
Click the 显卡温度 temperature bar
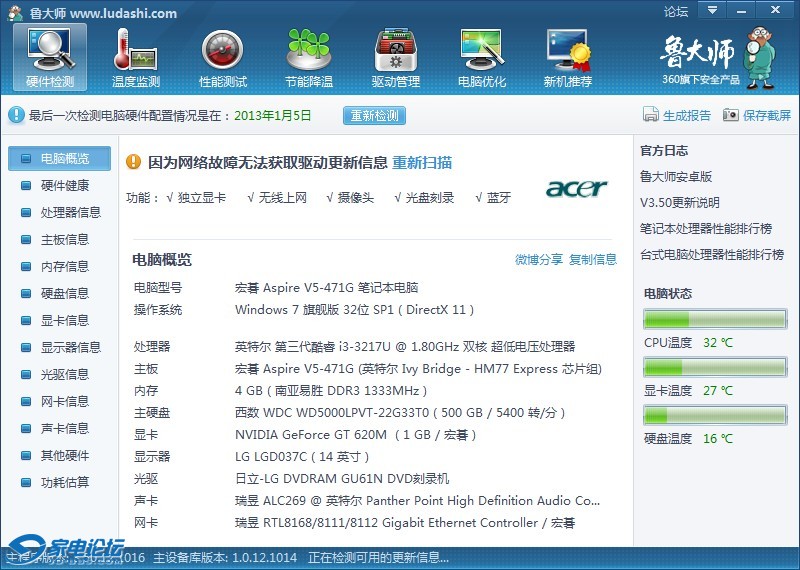click(x=715, y=367)
